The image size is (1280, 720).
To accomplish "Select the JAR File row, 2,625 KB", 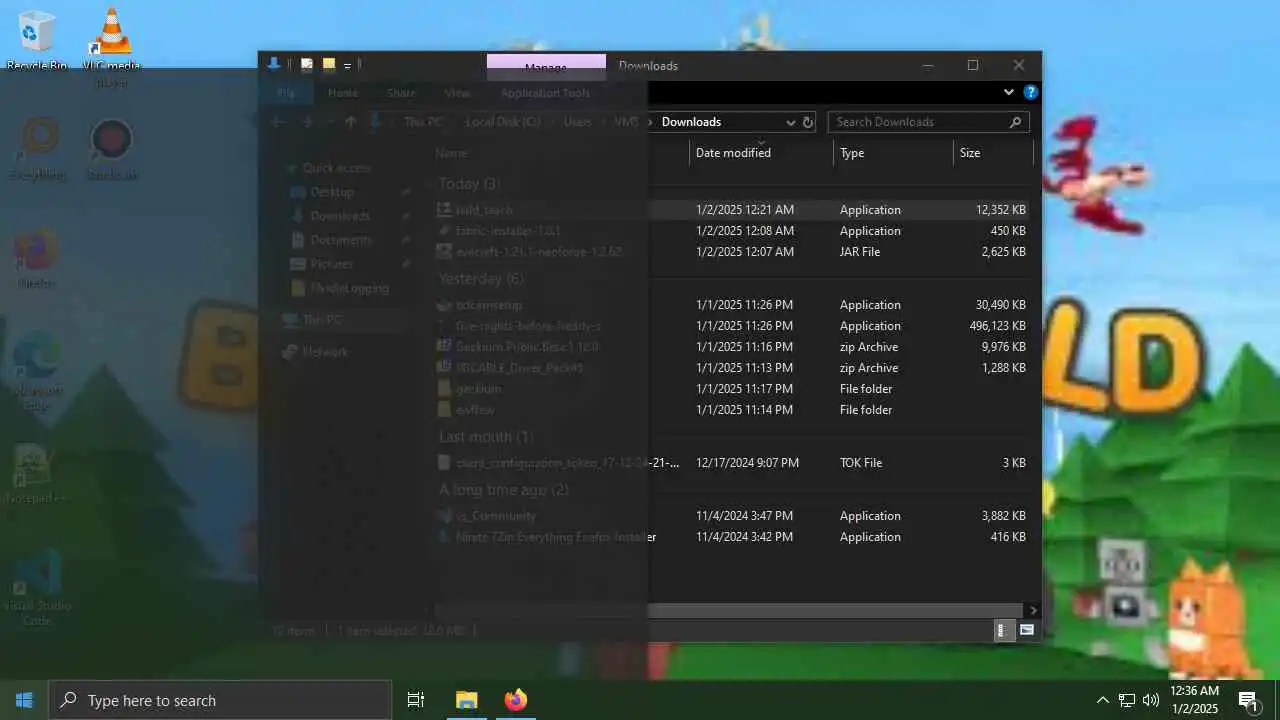I will (732, 252).
